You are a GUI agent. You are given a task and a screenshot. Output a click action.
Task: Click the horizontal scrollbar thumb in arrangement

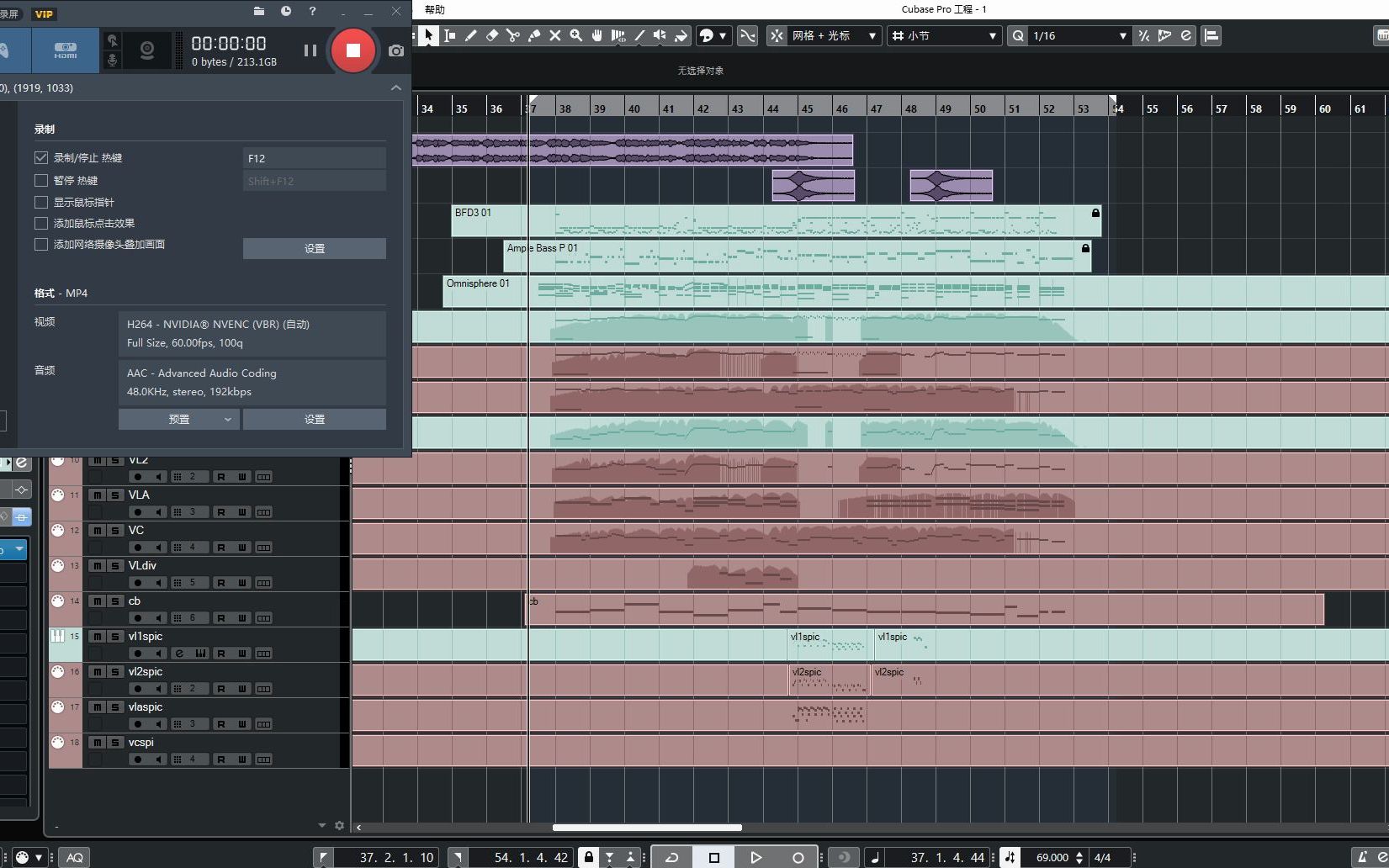(x=647, y=828)
